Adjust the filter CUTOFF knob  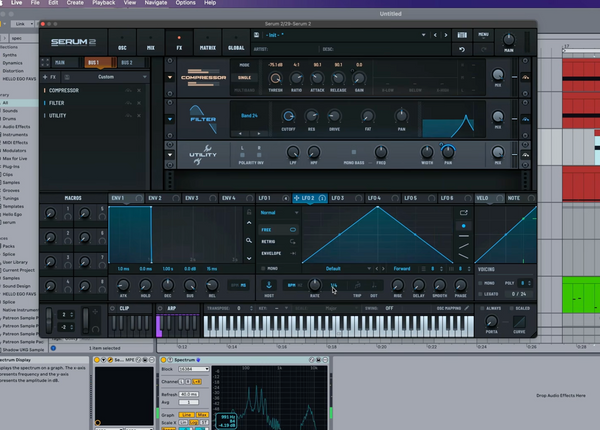click(288, 116)
